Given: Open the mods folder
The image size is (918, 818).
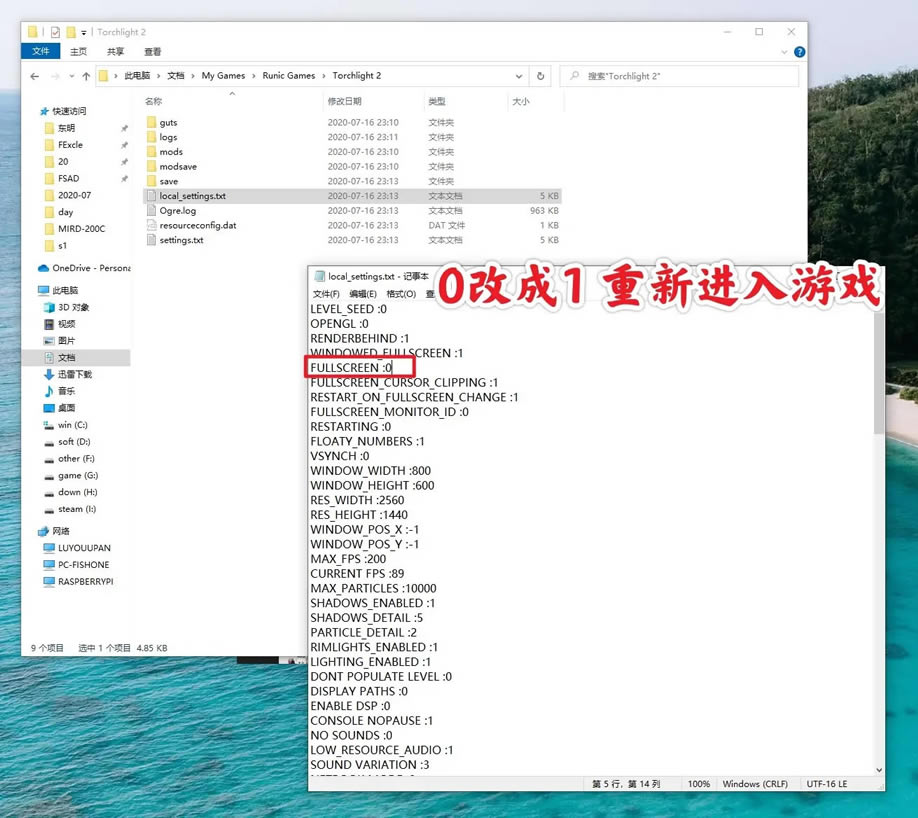Looking at the screenshot, I should [x=171, y=152].
